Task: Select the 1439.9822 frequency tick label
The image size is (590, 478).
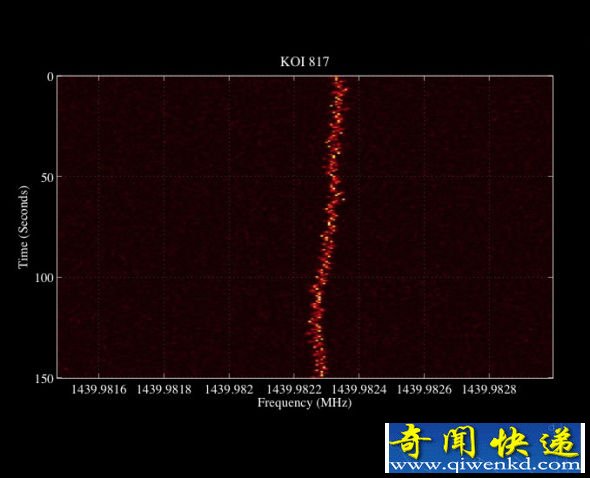Action: coord(294,390)
